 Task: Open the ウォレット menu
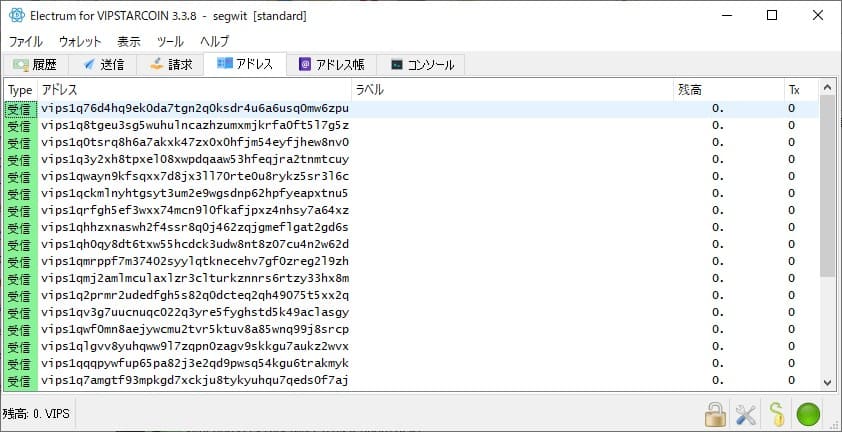coord(80,41)
